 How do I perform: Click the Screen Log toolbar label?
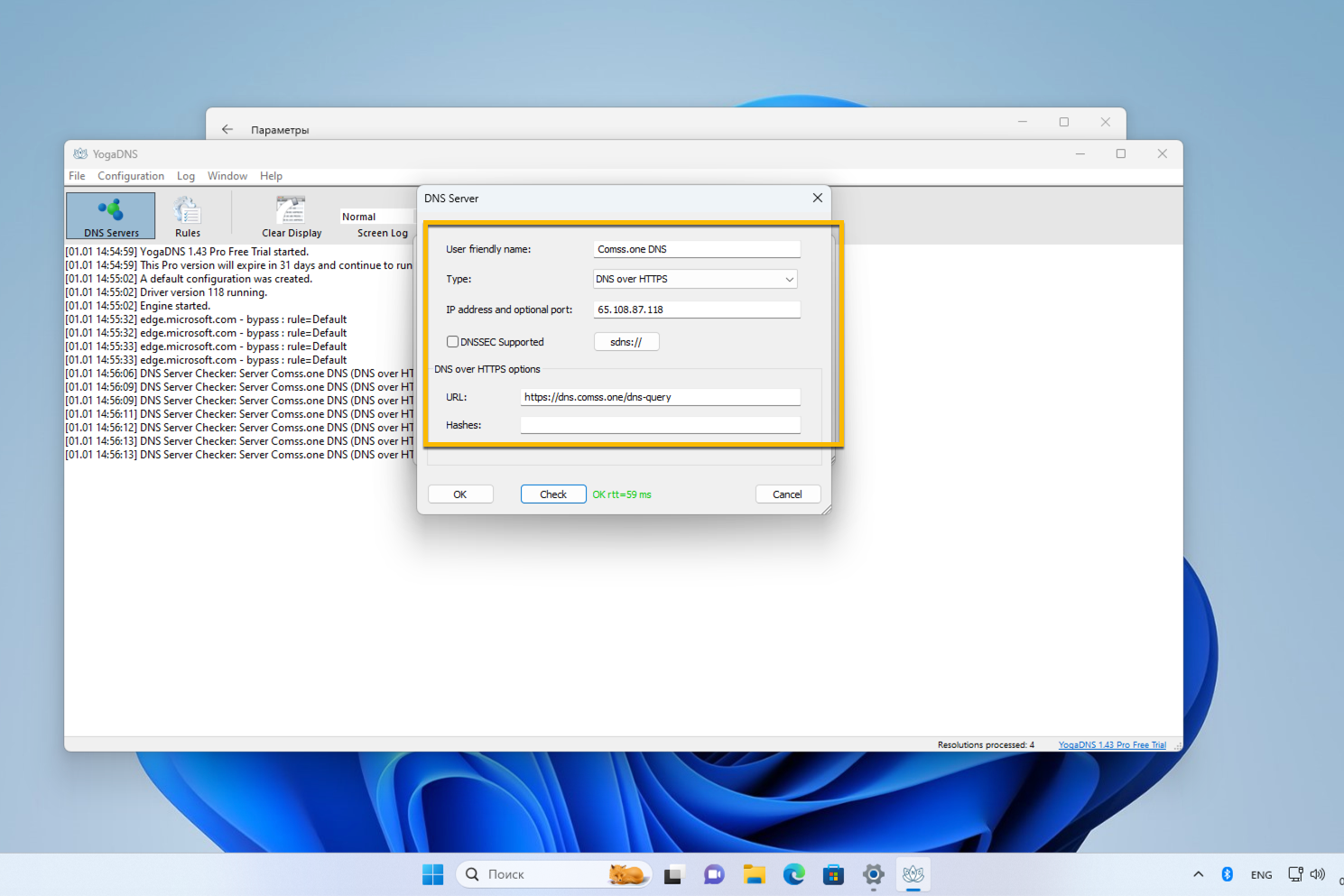(x=383, y=233)
